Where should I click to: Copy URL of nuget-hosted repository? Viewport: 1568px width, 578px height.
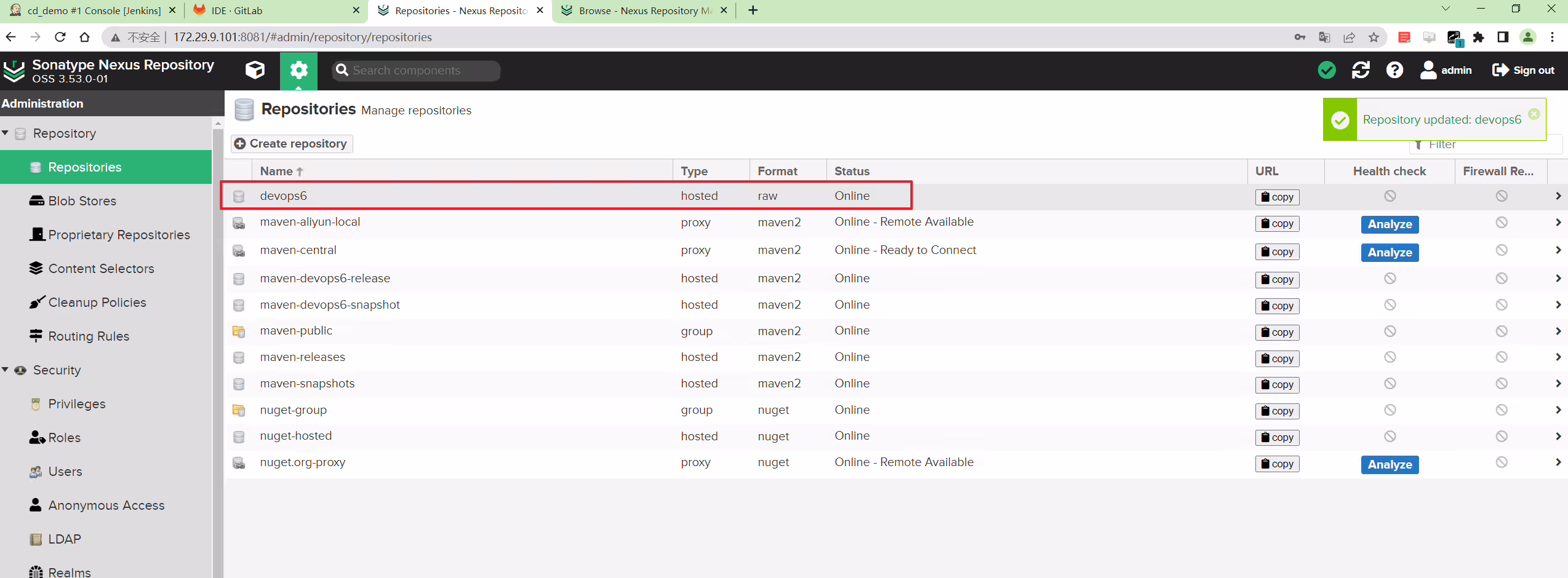click(1277, 437)
